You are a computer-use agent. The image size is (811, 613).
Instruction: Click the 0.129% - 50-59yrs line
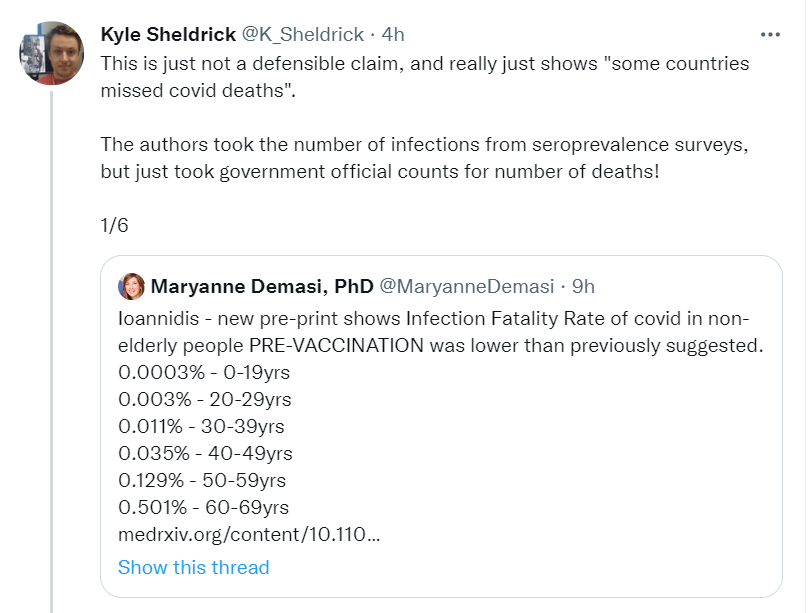pyautogui.click(x=204, y=480)
